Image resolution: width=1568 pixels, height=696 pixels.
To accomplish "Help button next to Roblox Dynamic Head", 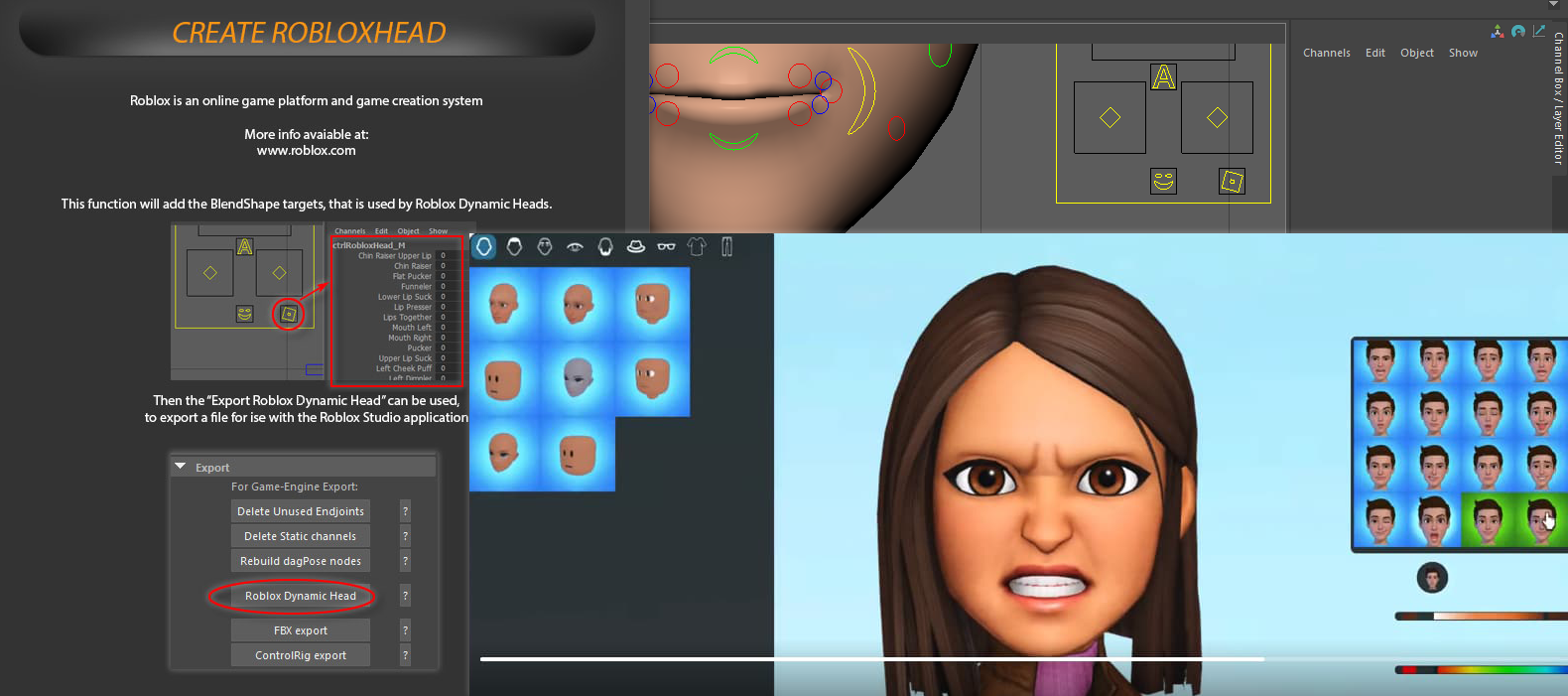I will [x=405, y=596].
